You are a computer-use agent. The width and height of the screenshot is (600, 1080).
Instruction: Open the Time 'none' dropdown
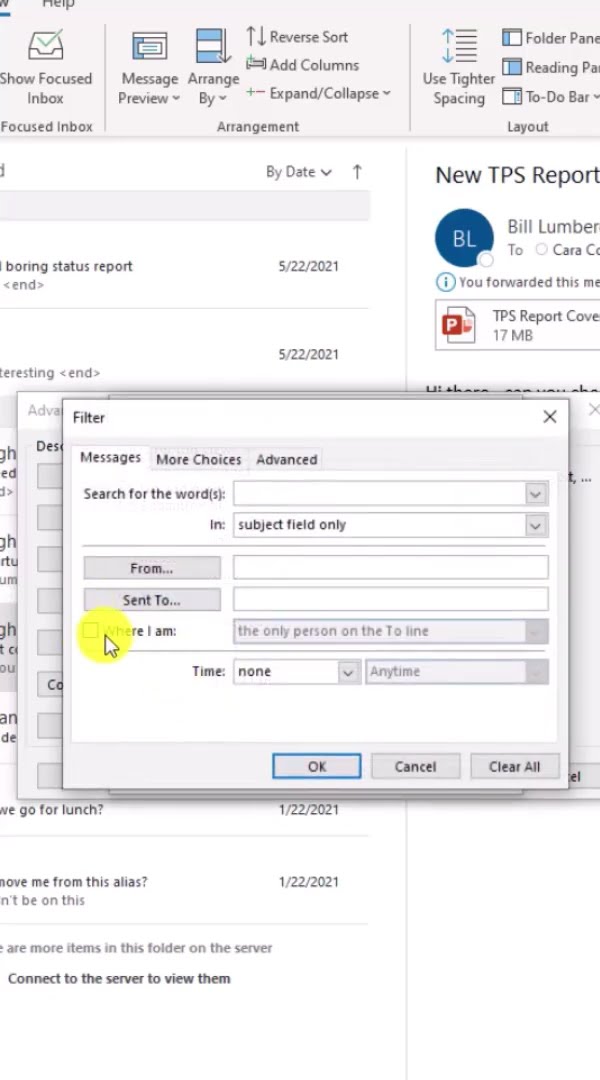pyautogui.click(x=297, y=672)
